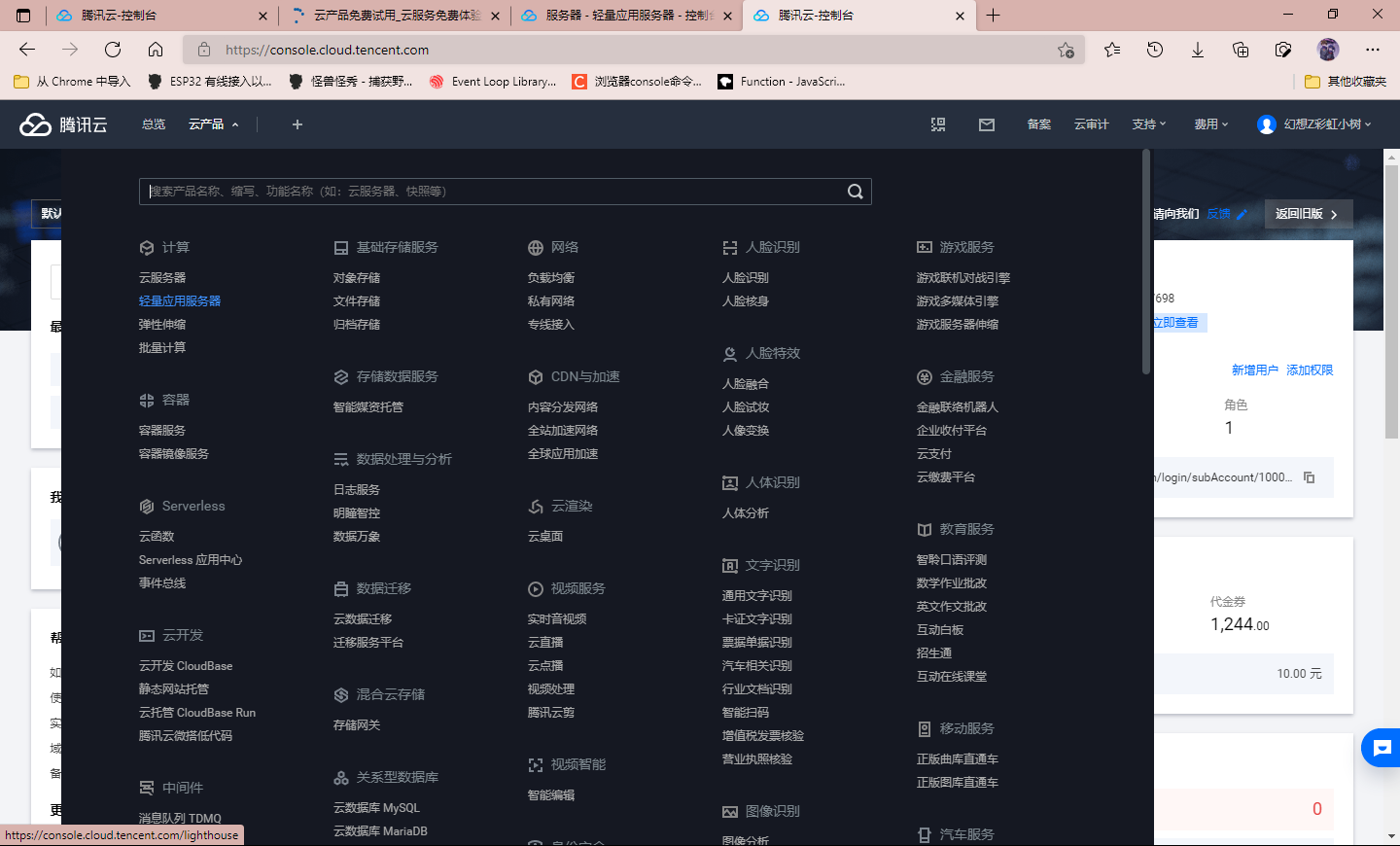Open 云函数 product link
The width and height of the screenshot is (1400, 846).
click(157, 537)
